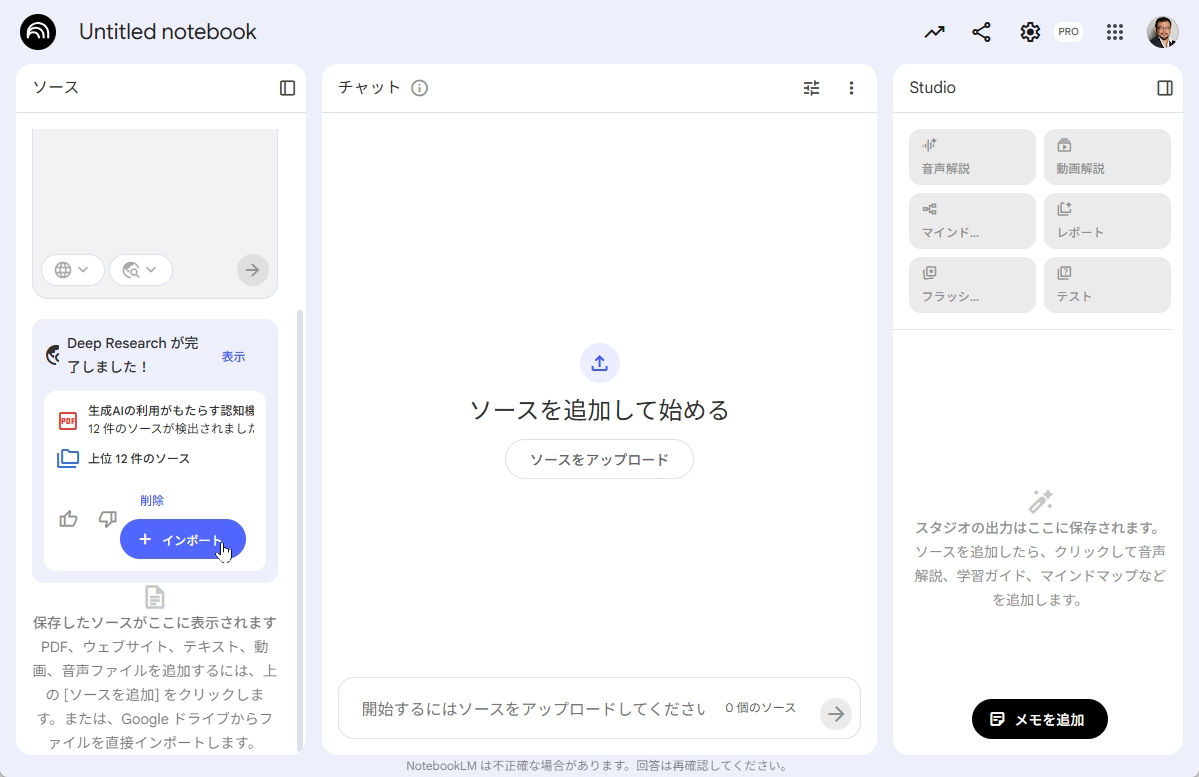Open chat configuration sliders icon
Image resolution: width=1199 pixels, height=777 pixels.
[811, 88]
